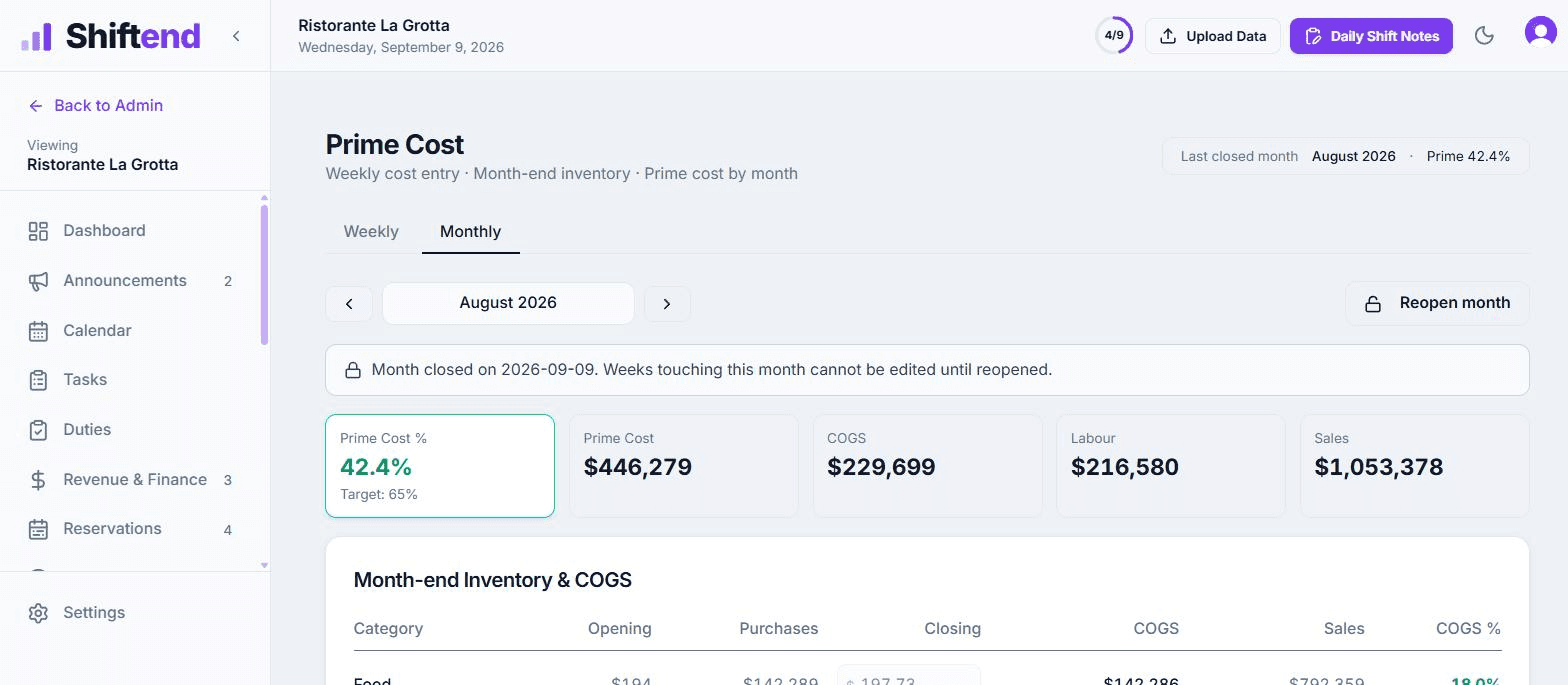
Task: Go to previous month with left chevron
Action: 349,304
